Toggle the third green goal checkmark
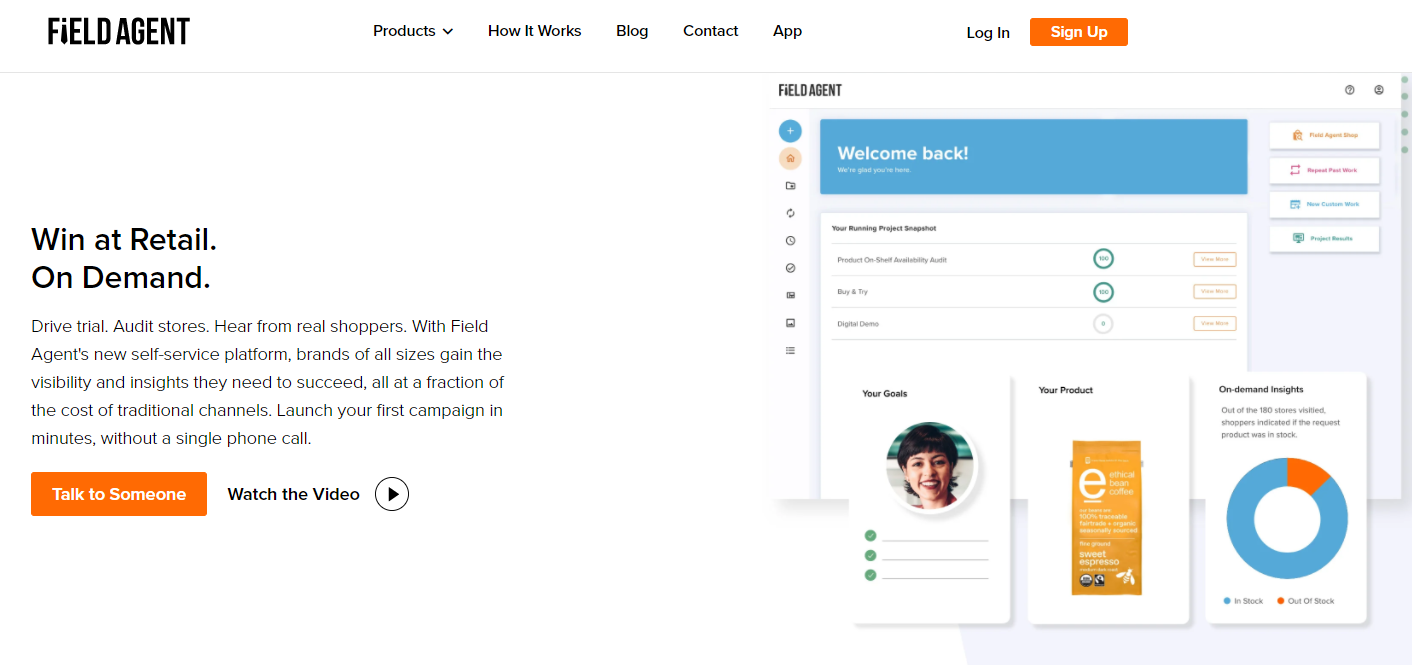 870,575
